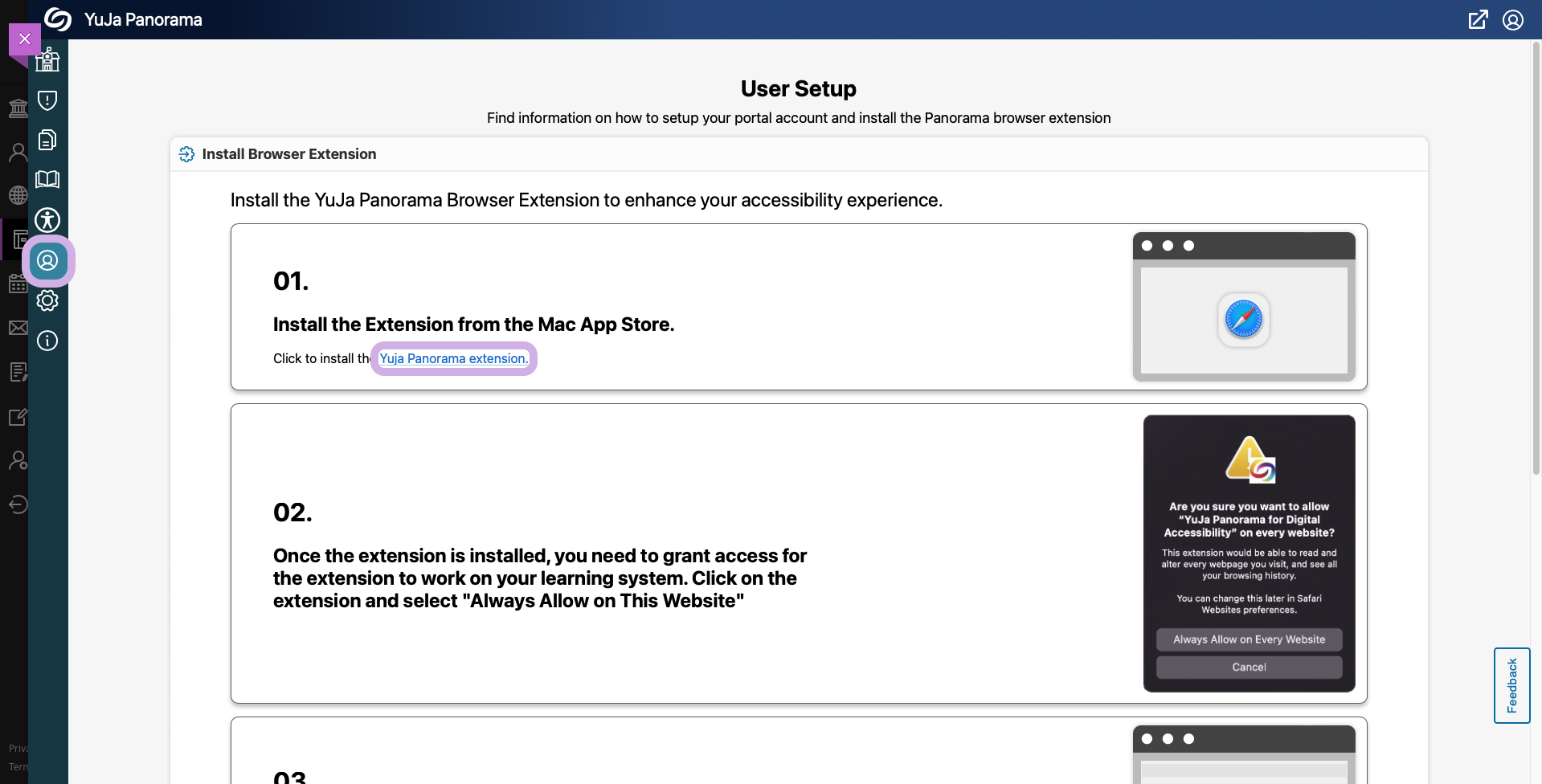Click the YuJa Panorama logo in header

click(x=58, y=19)
